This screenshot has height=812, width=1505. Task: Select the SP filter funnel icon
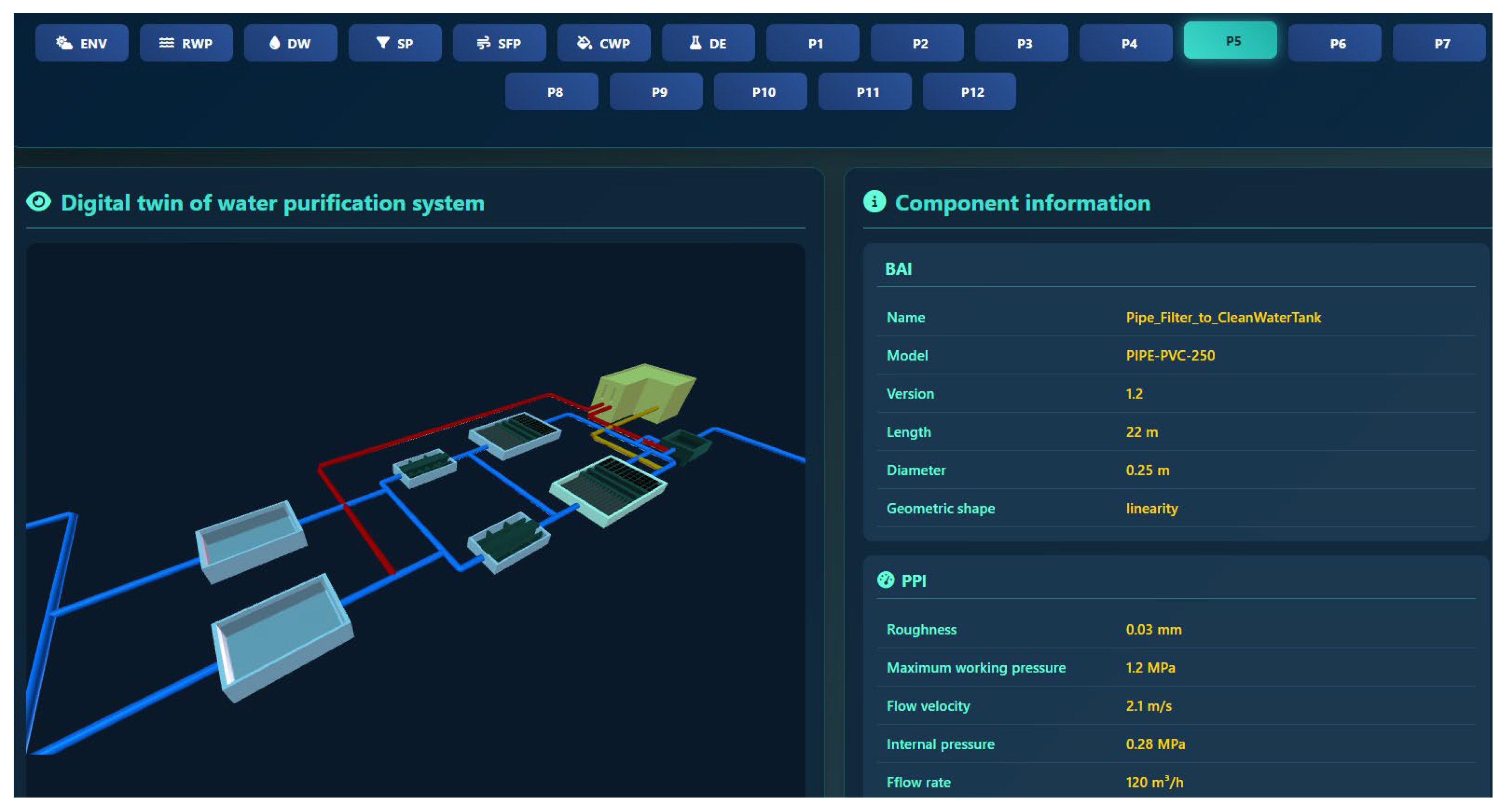click(383, 43)
